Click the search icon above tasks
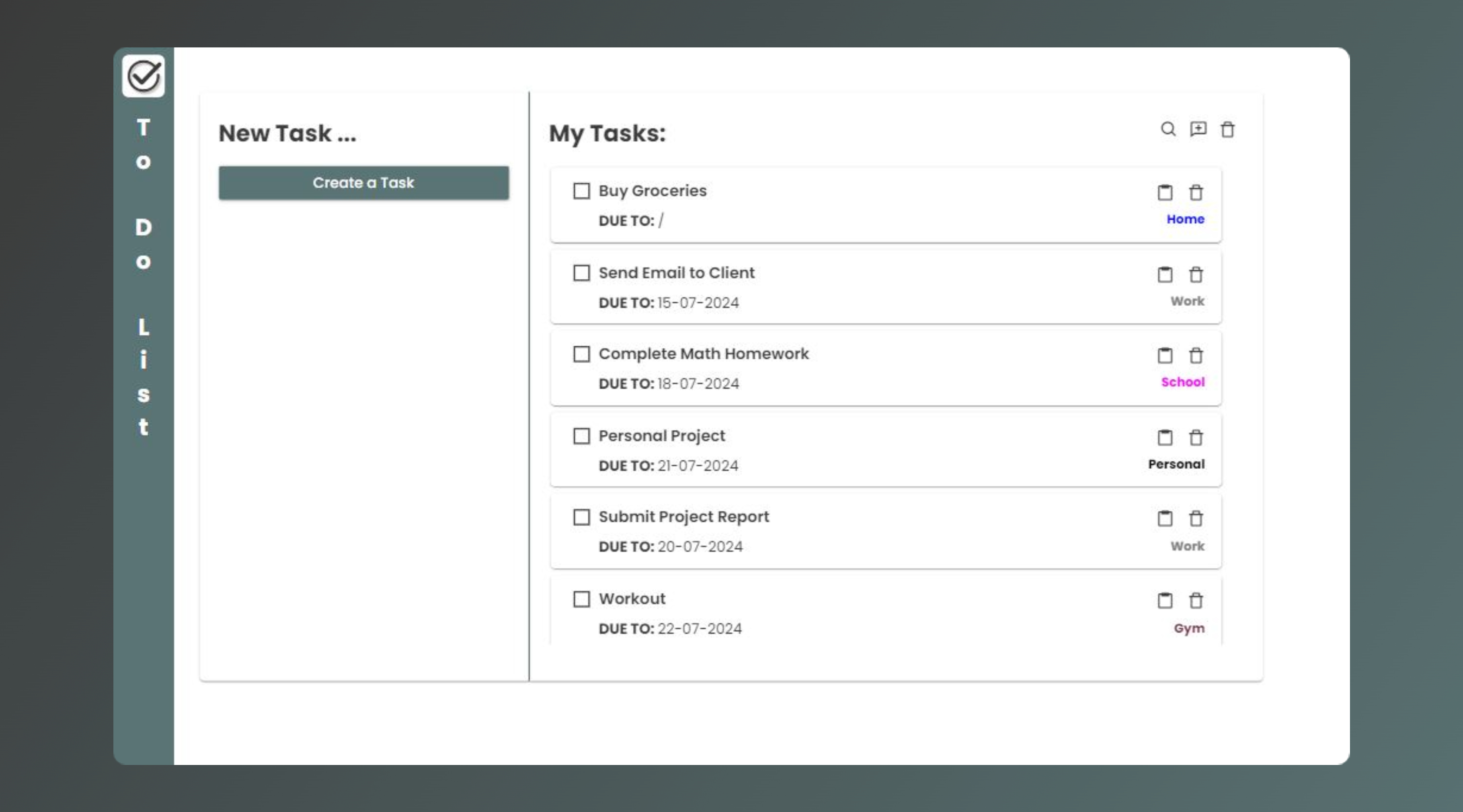Image resolution: width=1463 pixels, height=812 pixels. pos(1168,129)
